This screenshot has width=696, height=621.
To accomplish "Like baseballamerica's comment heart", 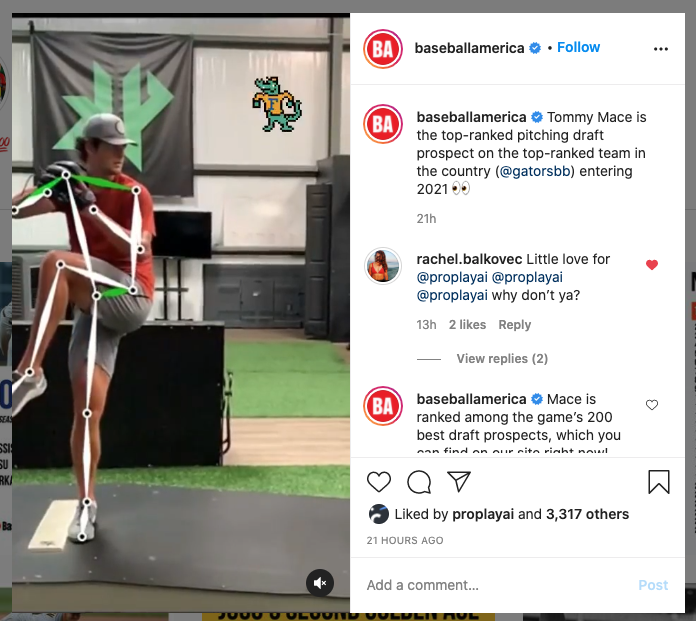I will (x=652, y=405).
